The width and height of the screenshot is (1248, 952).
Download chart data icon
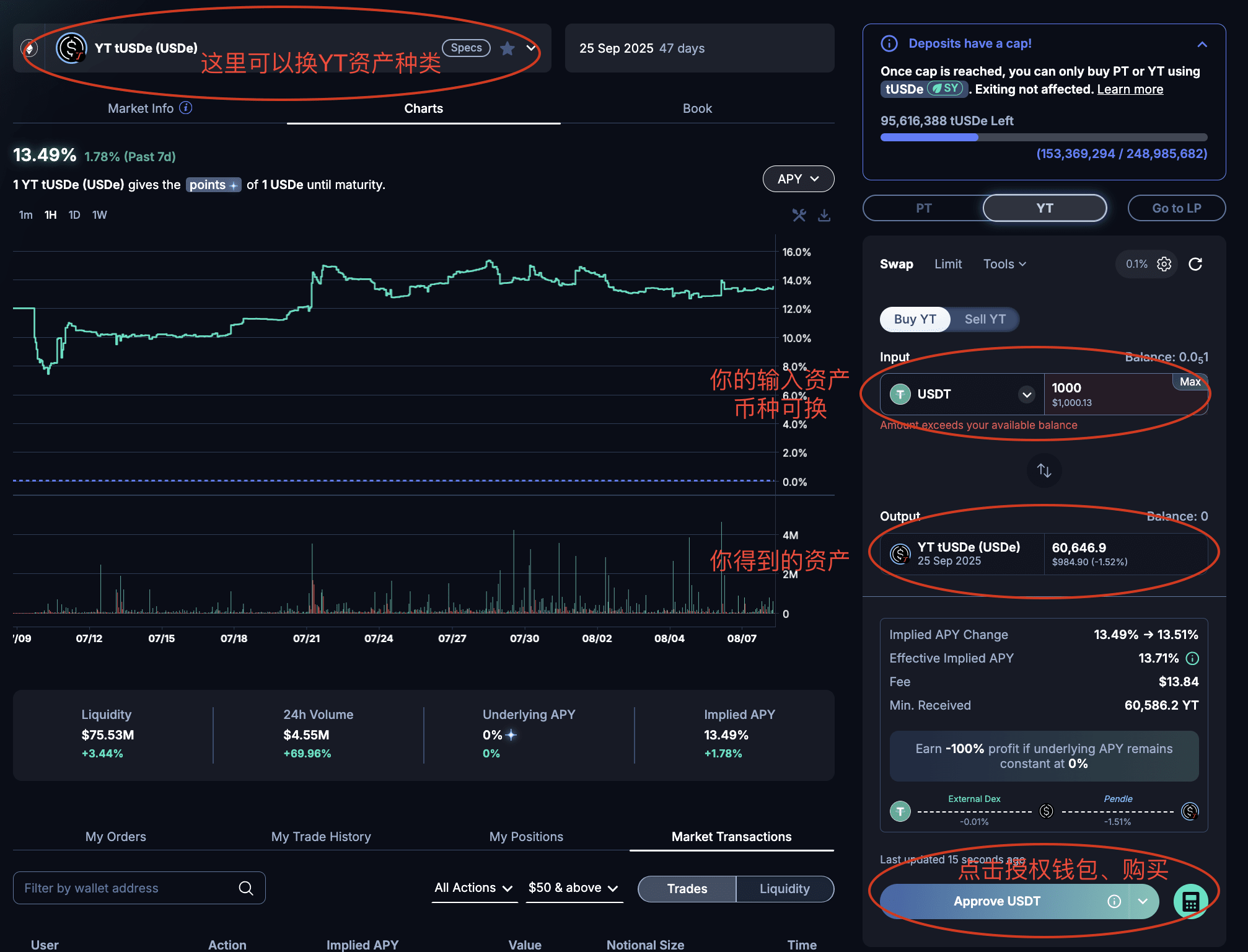824,215
